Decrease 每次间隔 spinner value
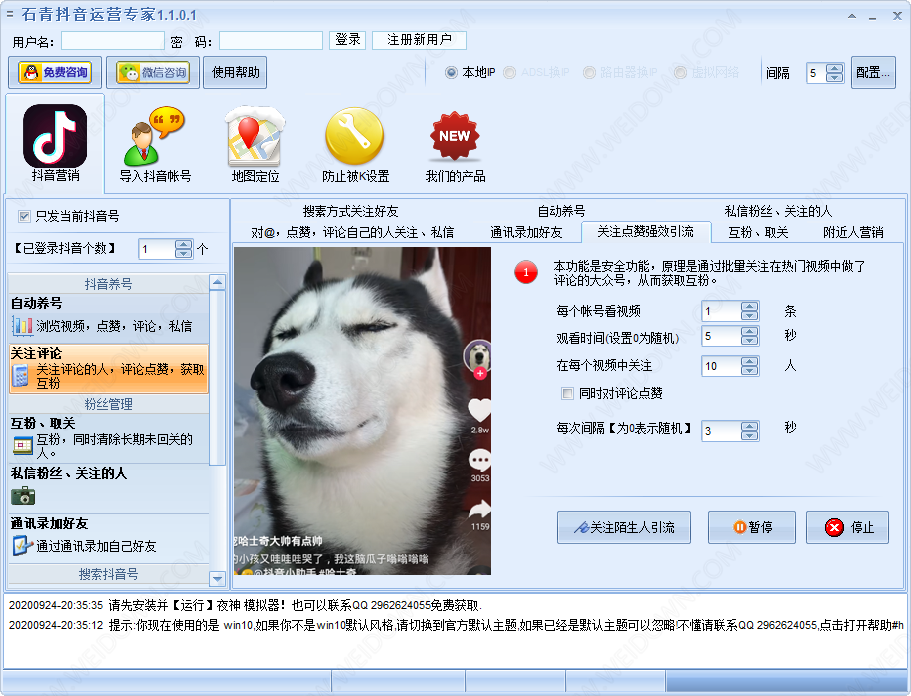Image resolution: width=911 pixels, height=696 pixels. pyautogui.click(x=749, y=435)
